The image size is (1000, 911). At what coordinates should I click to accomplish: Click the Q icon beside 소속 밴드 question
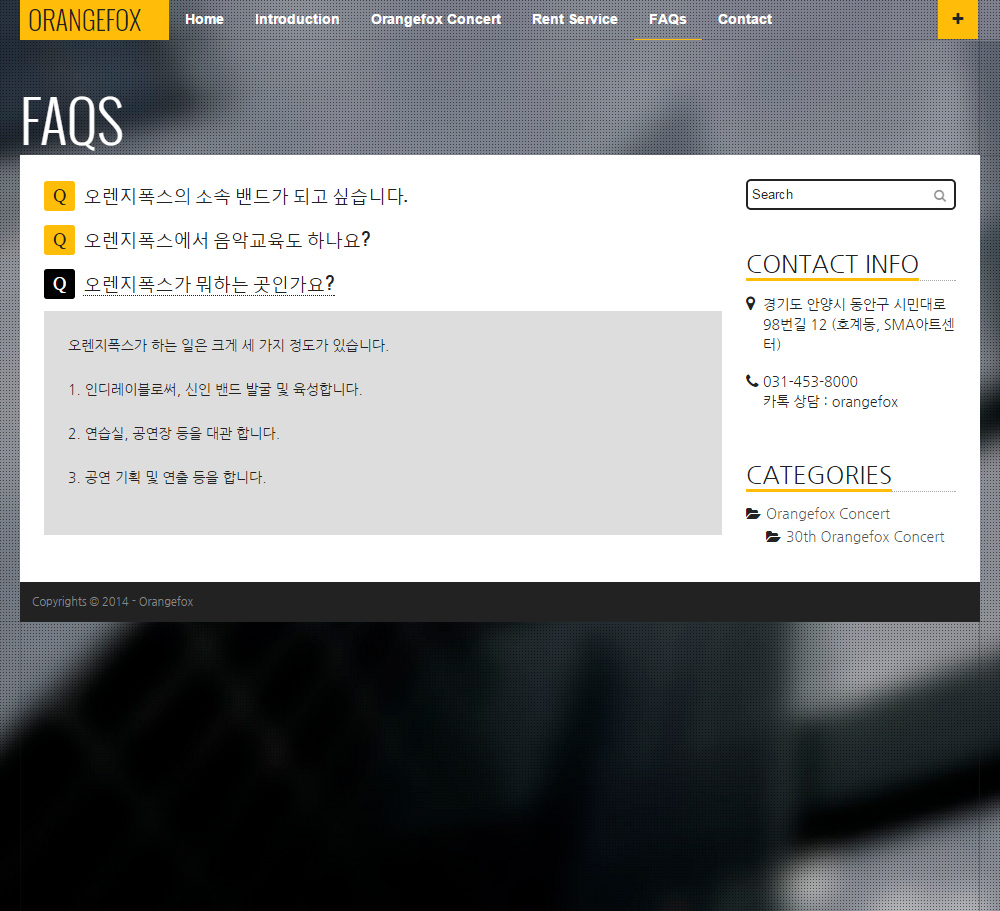59,196
